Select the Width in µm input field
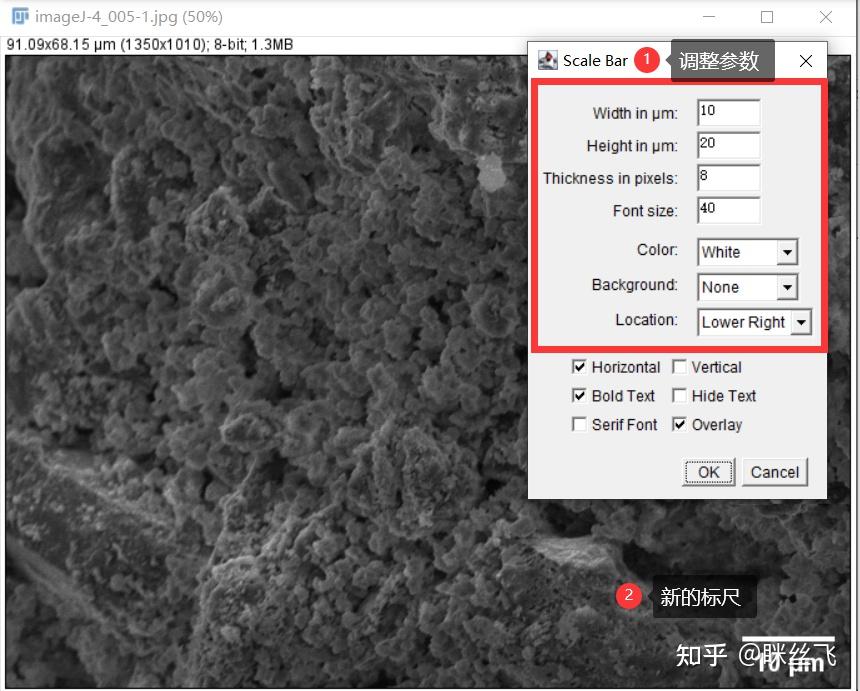Image resolution: width=860 pixels, height=691 pixels. [x=727, y=112]
